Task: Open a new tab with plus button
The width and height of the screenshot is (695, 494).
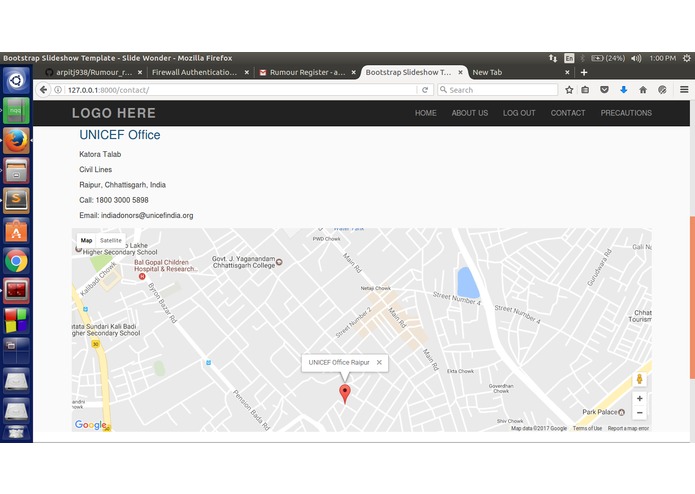Action: coord(584,72)
